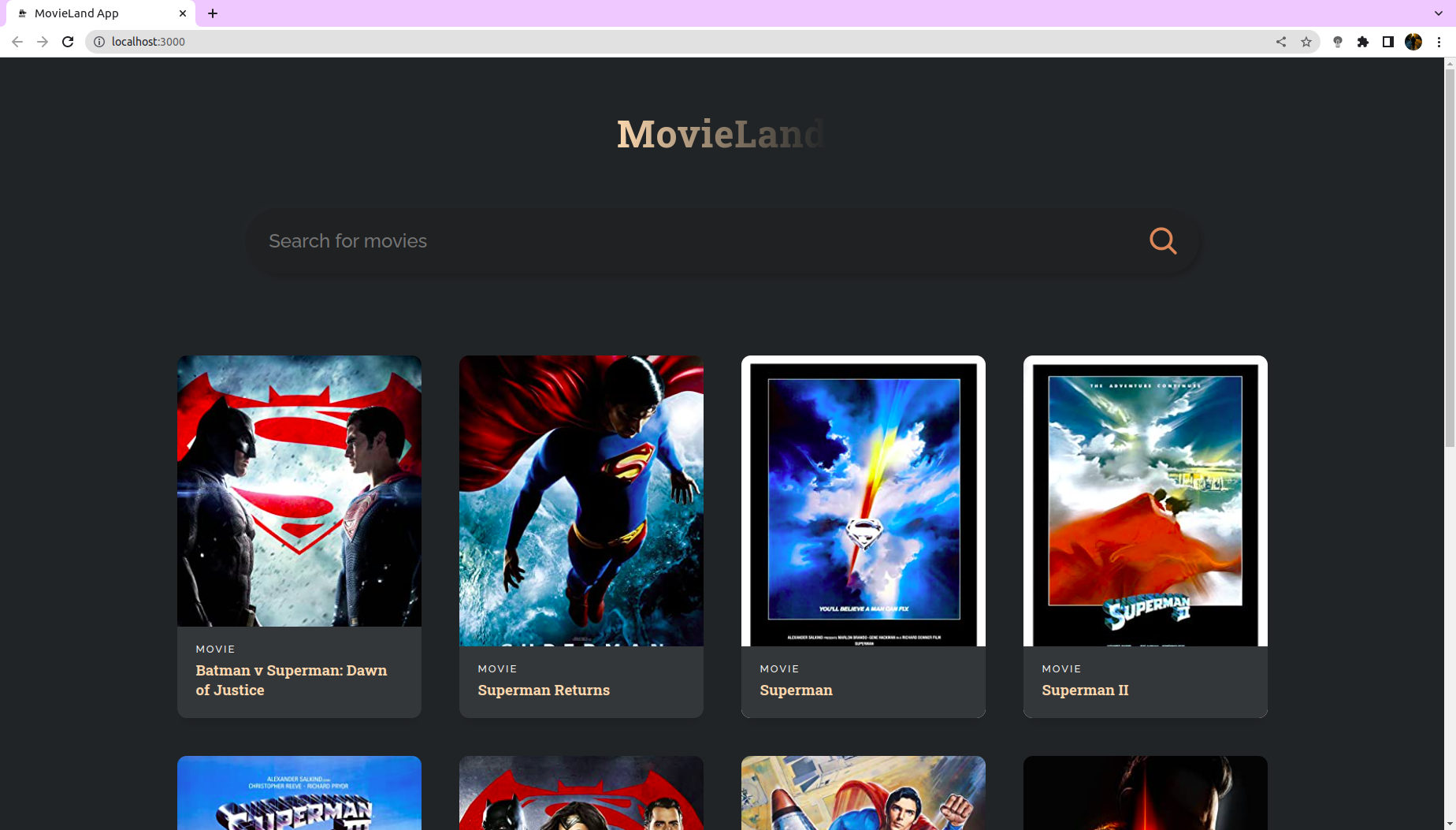Click the search magnifier icon
Screen dimensions: 1456x830
(1164, 240)
